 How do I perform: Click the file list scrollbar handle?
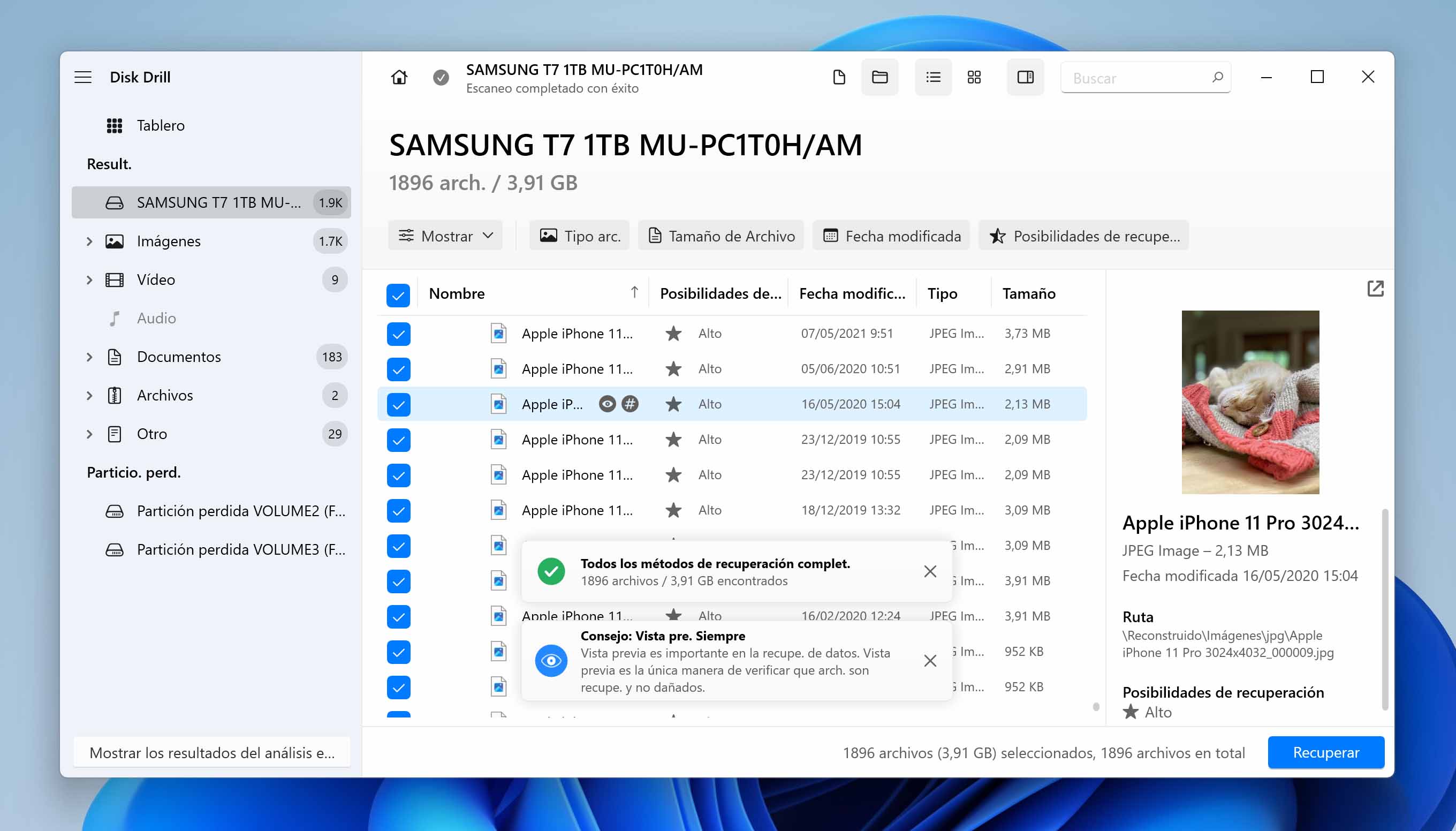coord(1095,707)
